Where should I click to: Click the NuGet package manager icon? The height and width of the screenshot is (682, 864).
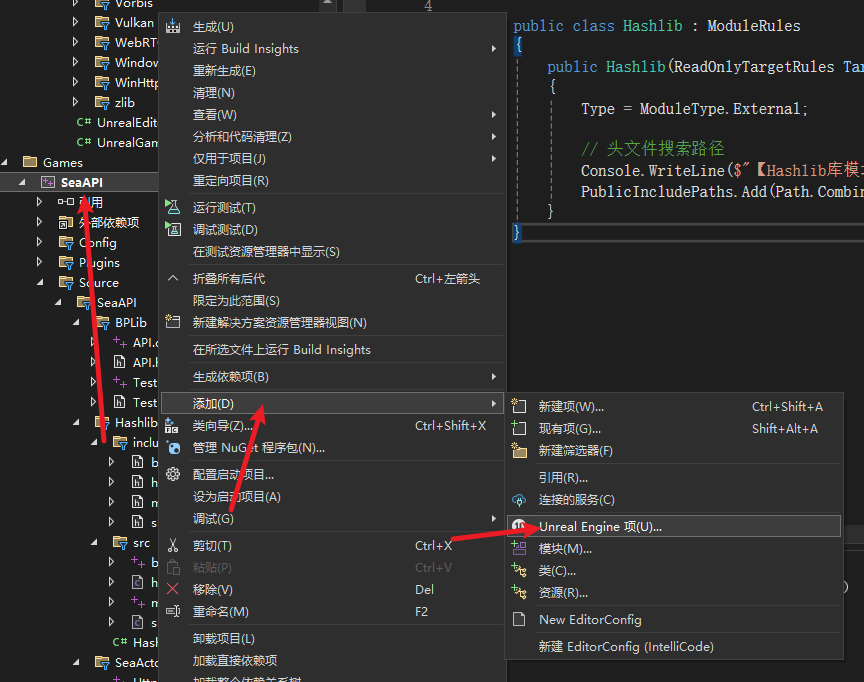coord(173,447)
